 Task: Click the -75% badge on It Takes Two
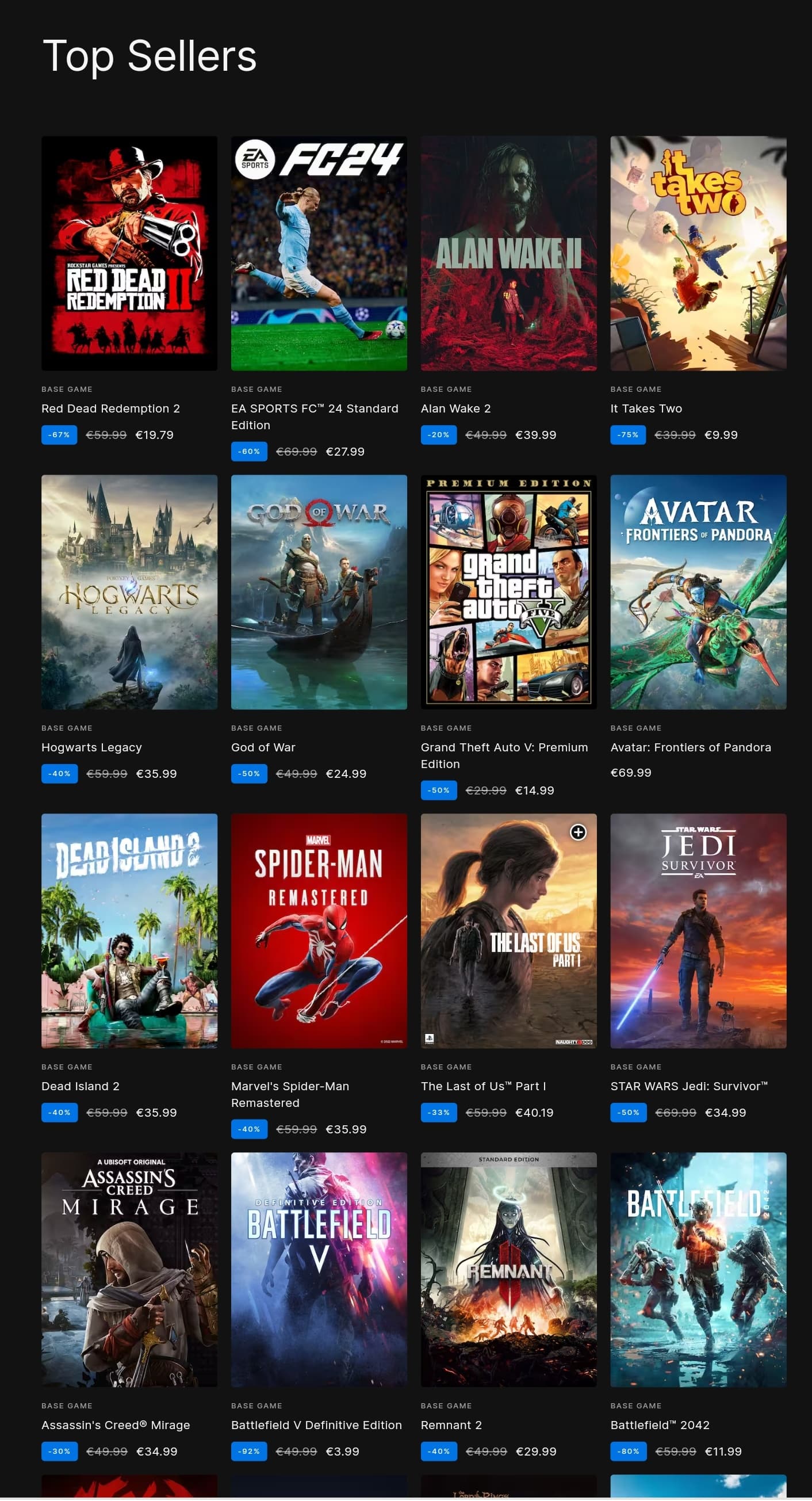[628, 435]
